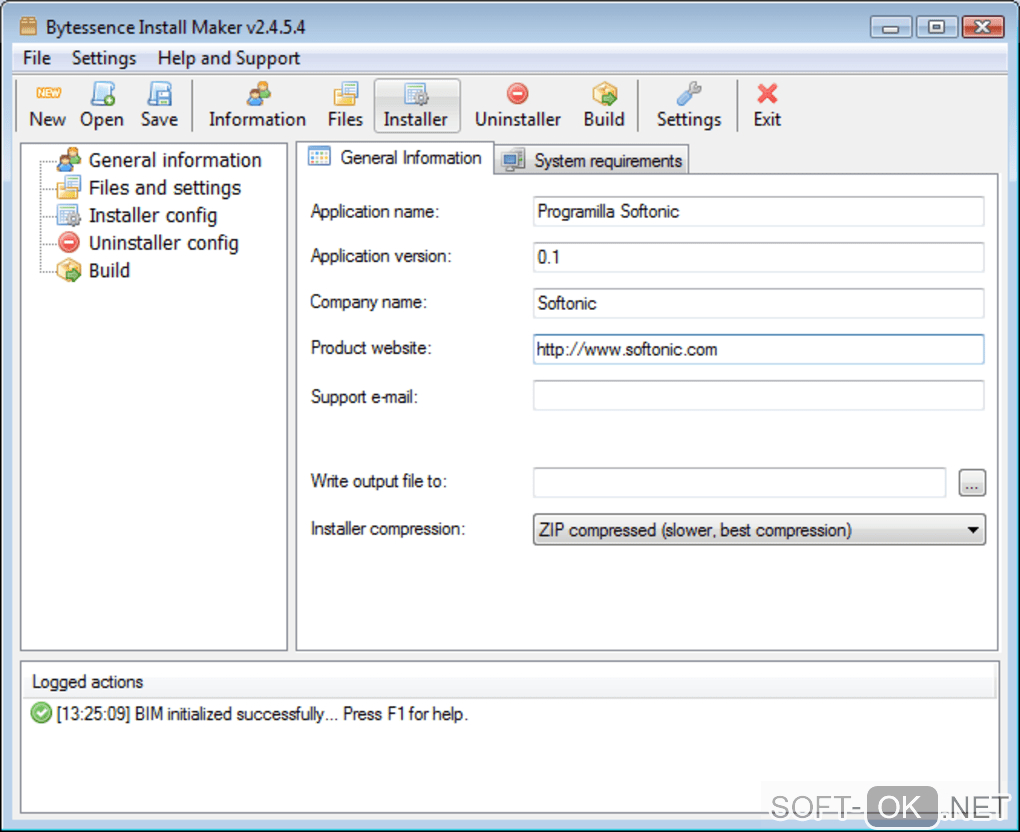Image resolution: width=1020 pixels, height=832 pixels.
Task: Select Installer config in tree
Action: [x=153, y=215]
